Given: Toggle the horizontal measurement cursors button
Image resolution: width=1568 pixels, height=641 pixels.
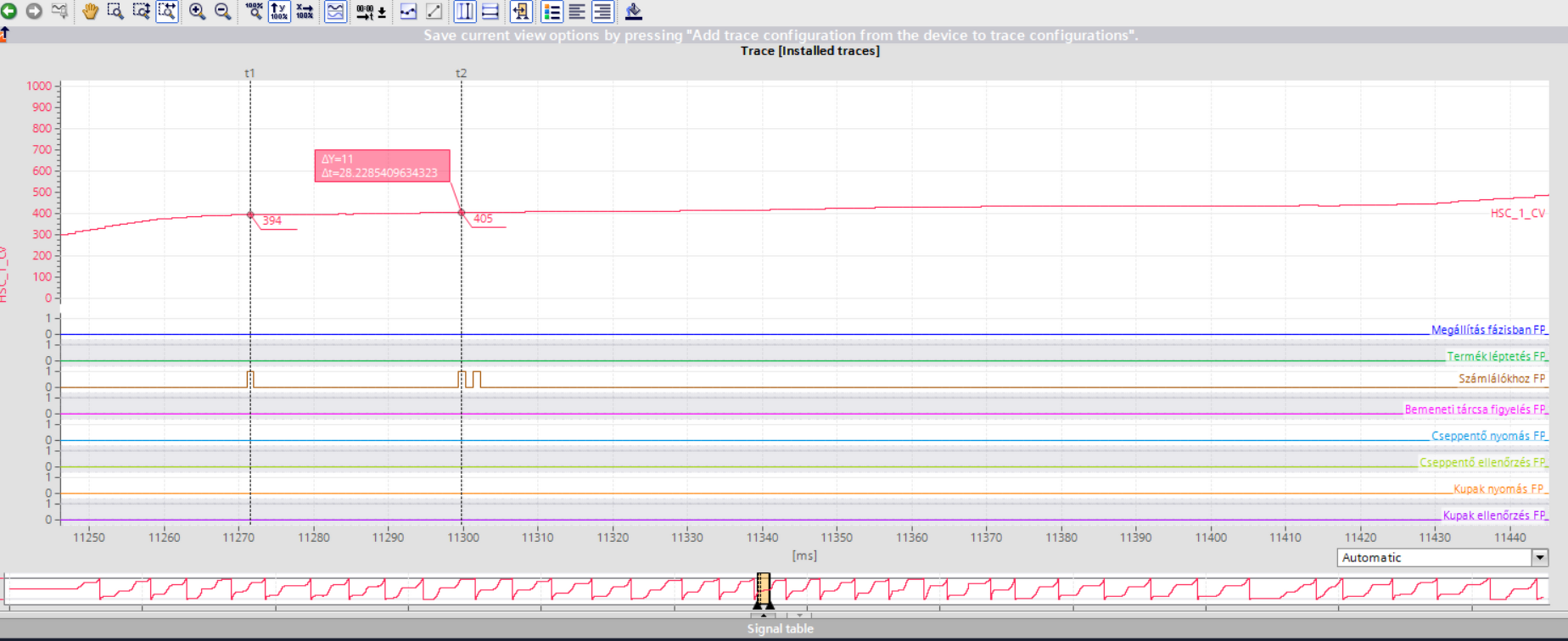Looking at the screenshot, I should (x=490, y=11).
